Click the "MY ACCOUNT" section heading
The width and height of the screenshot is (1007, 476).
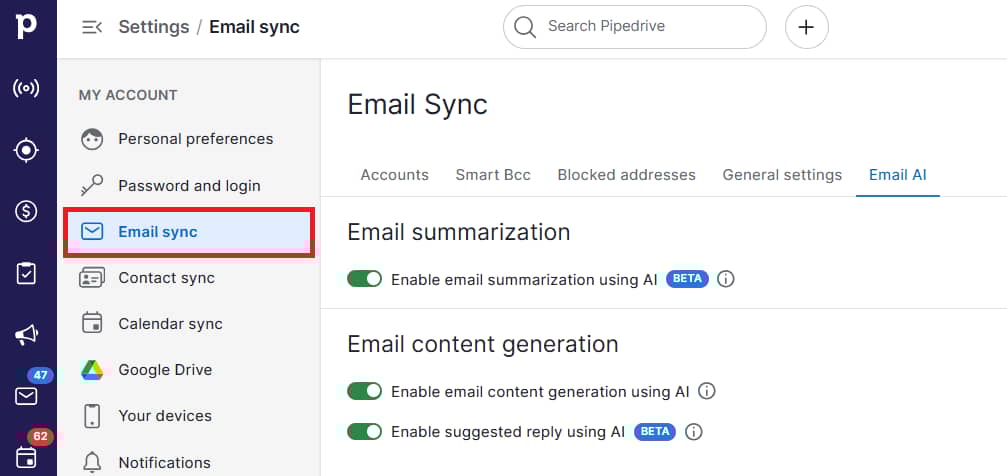click(128, 95)
